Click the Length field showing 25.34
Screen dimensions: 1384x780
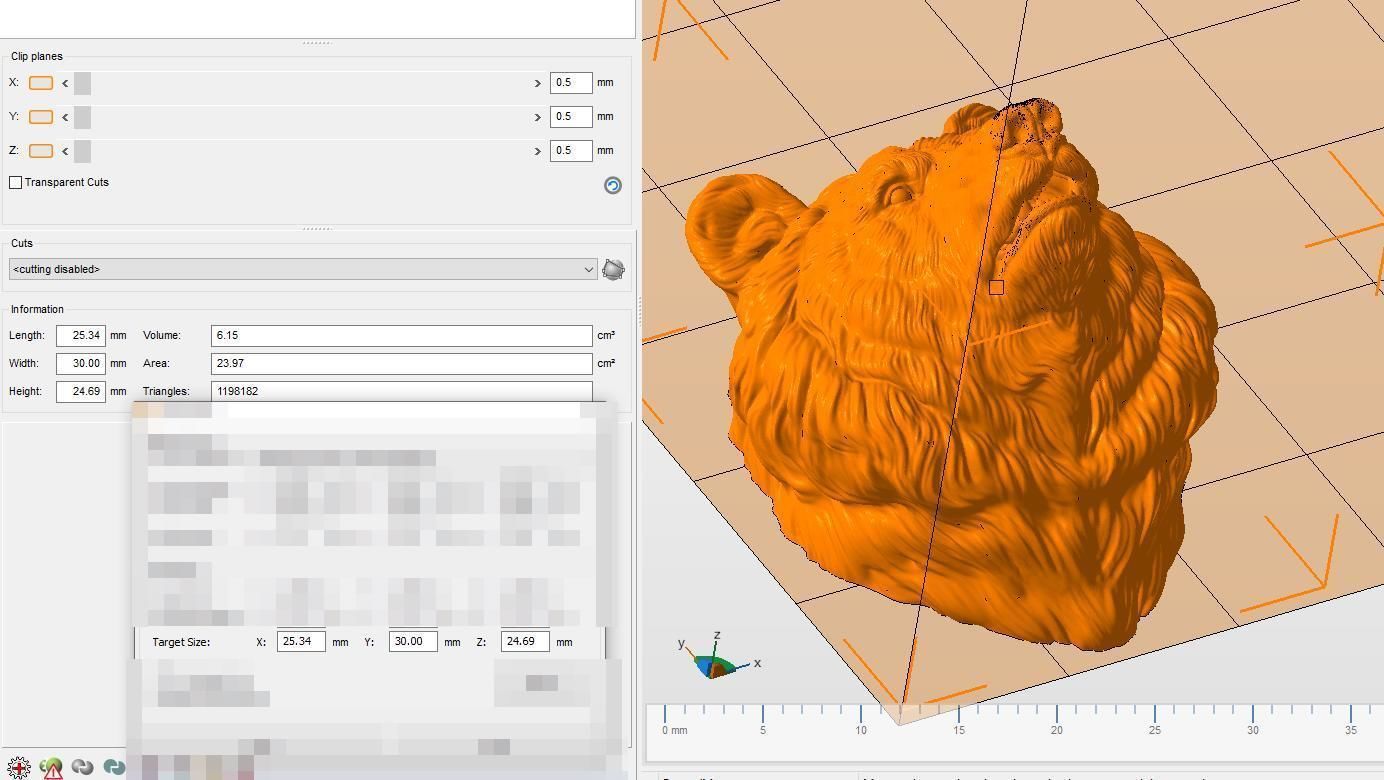pyautogui.click(x=81, y=335)
